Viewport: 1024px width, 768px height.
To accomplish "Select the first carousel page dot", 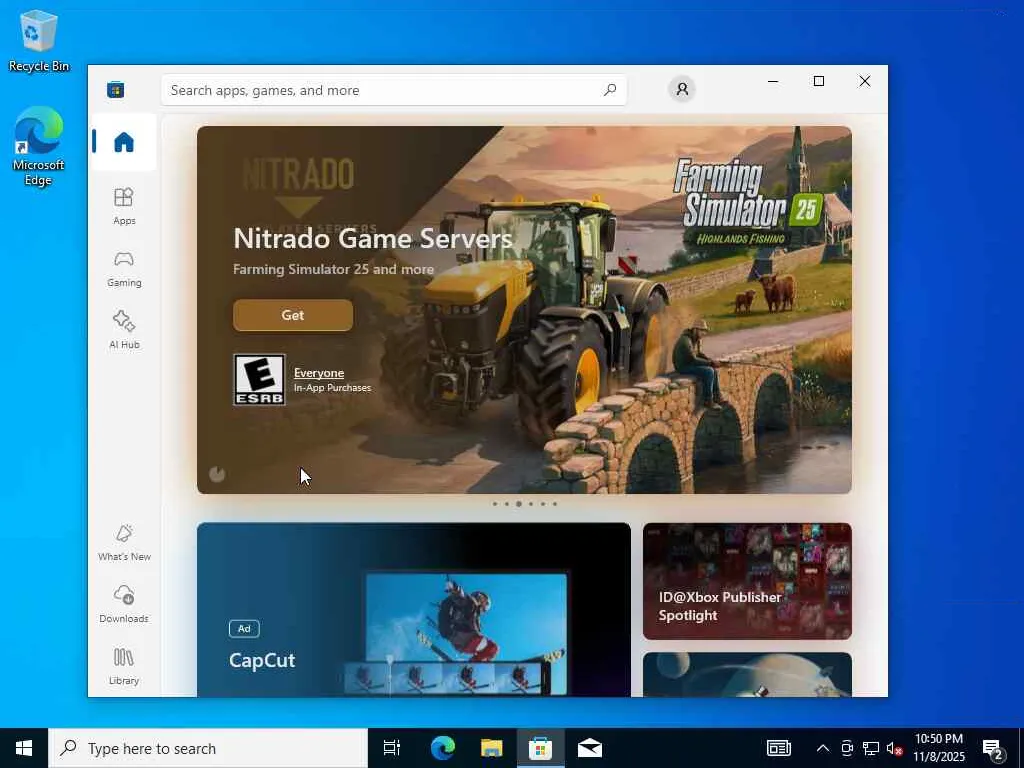I will click(x=495, y=504).
